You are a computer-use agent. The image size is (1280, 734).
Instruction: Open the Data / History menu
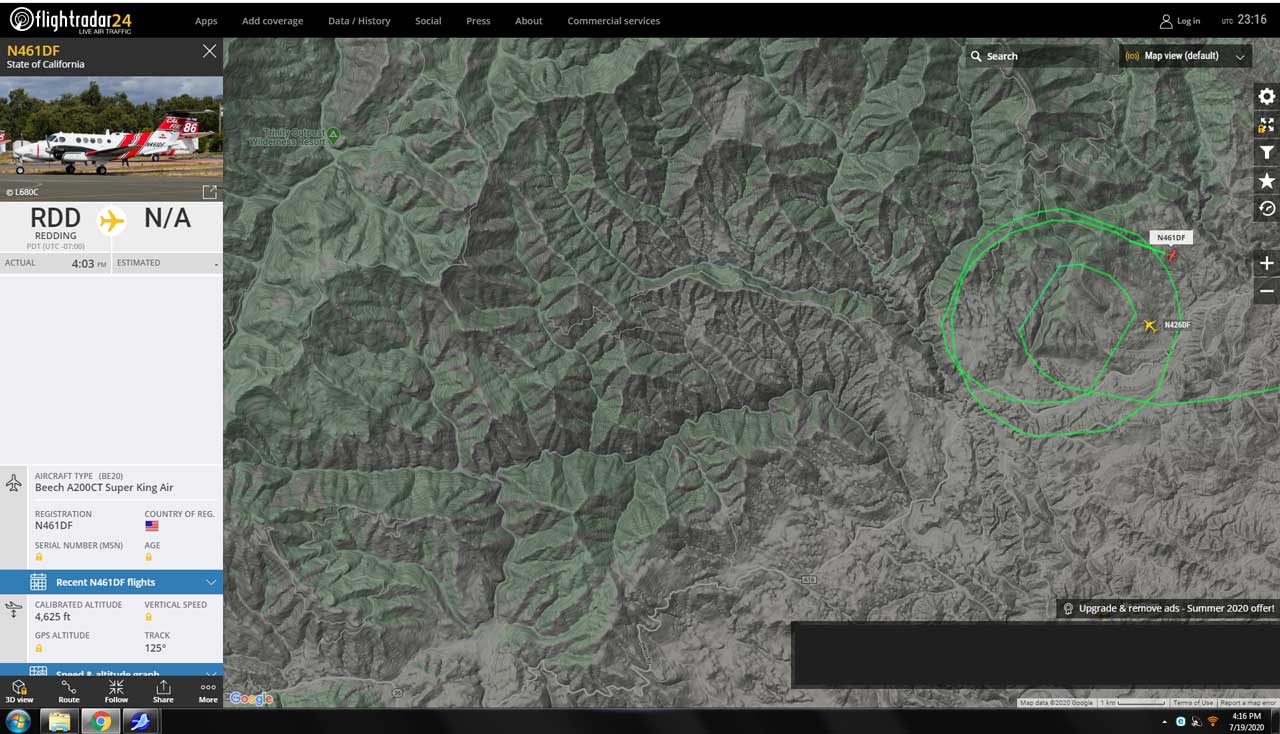(359, 21)
